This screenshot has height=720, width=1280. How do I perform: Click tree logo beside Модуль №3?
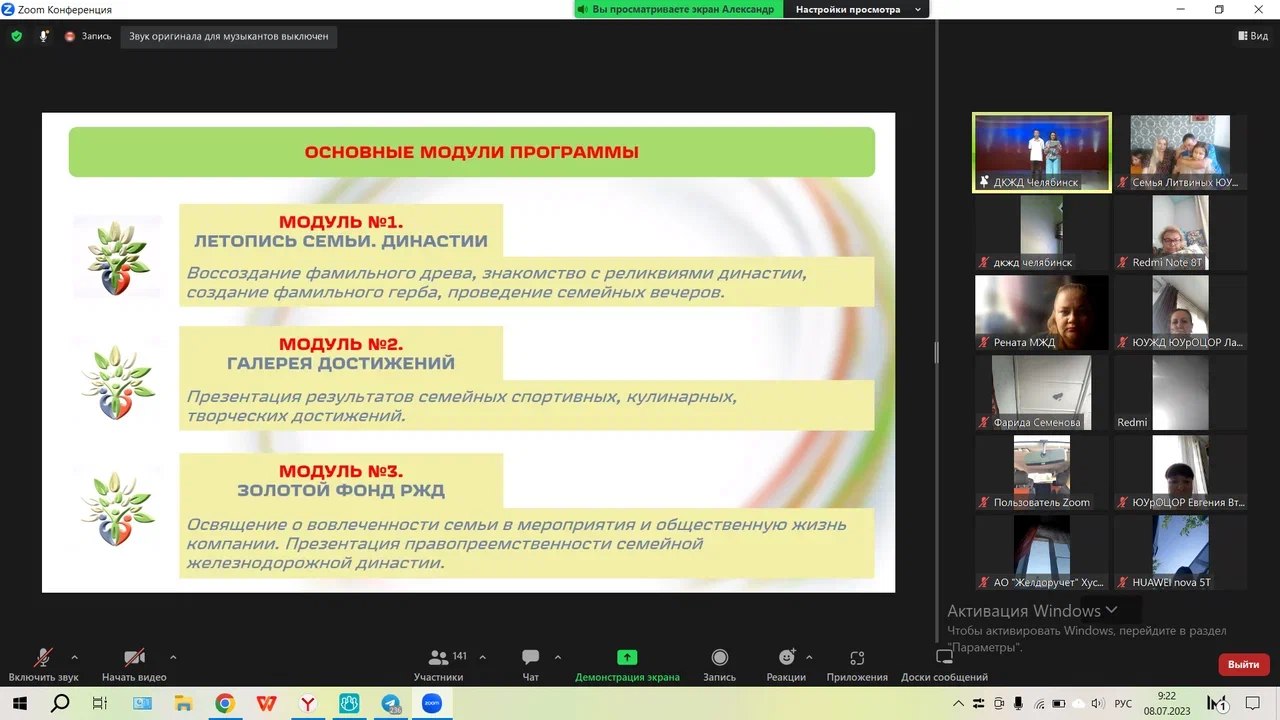click(x=117, y=508)
